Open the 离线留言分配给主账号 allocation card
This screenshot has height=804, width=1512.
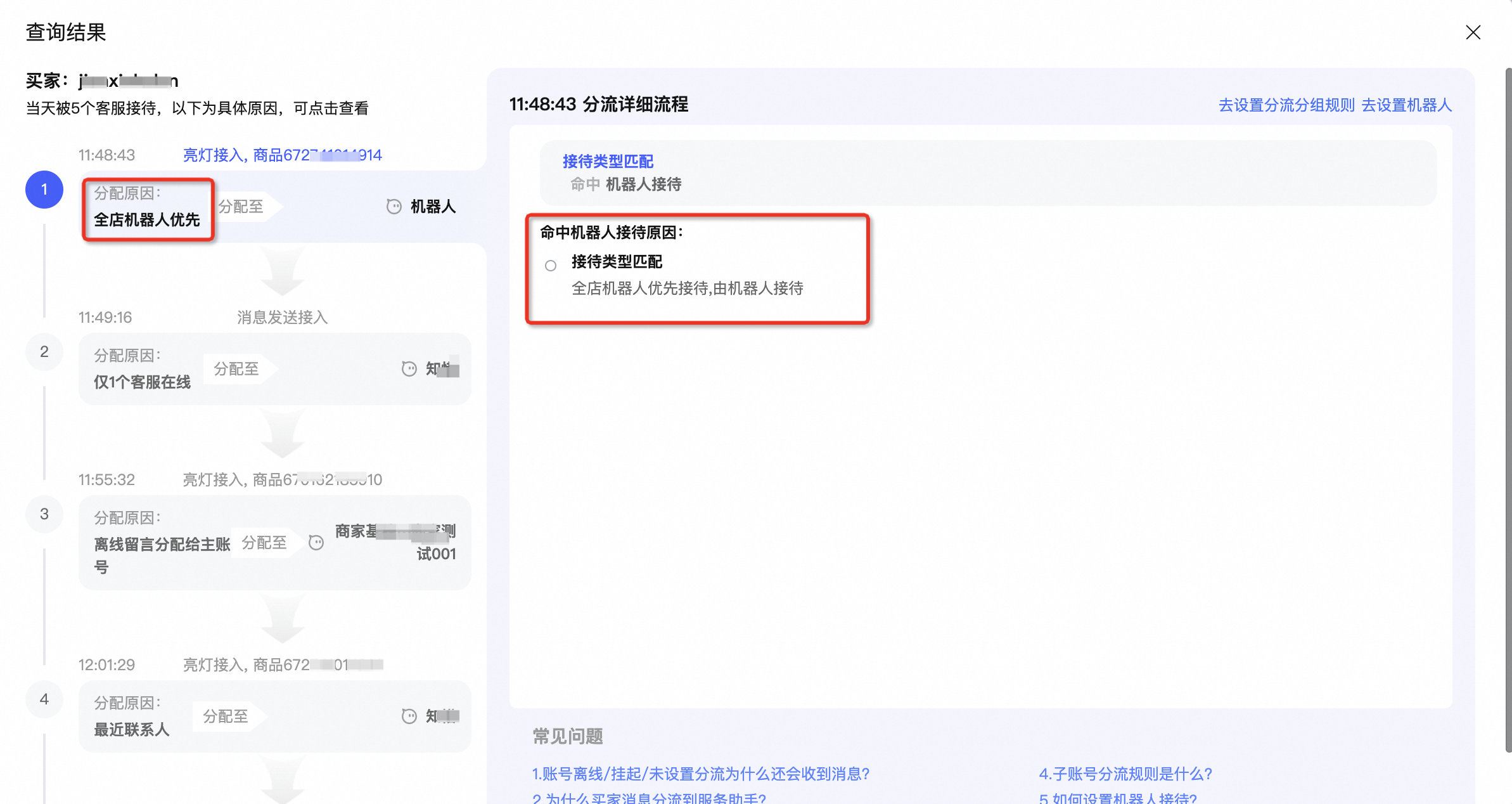click(x=275, y=543)
